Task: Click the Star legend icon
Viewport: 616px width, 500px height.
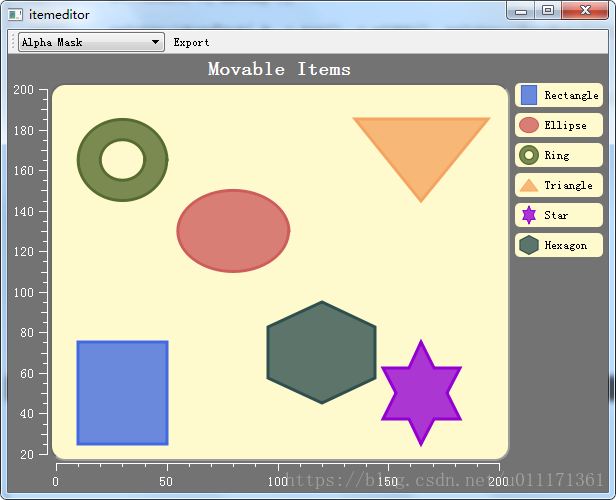Action: coord(529,215)
